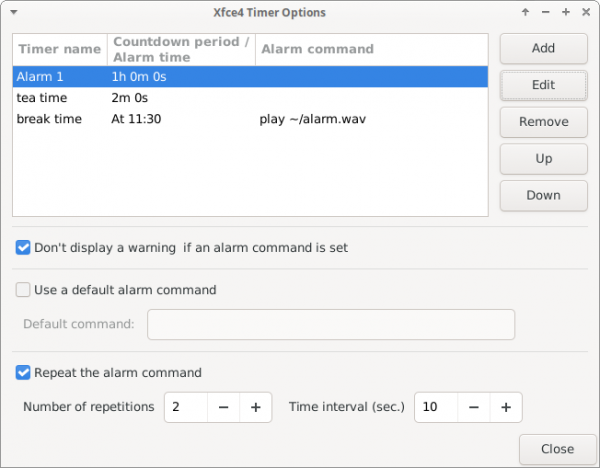600x468 pixels.
Task: Click the Edit button
Action: (543, 85)
